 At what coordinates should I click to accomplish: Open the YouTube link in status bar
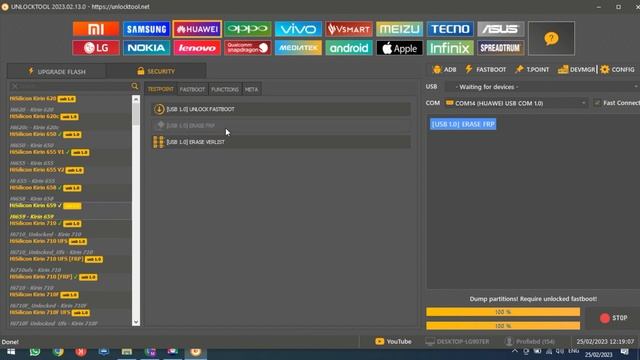(x=393, y=341)
